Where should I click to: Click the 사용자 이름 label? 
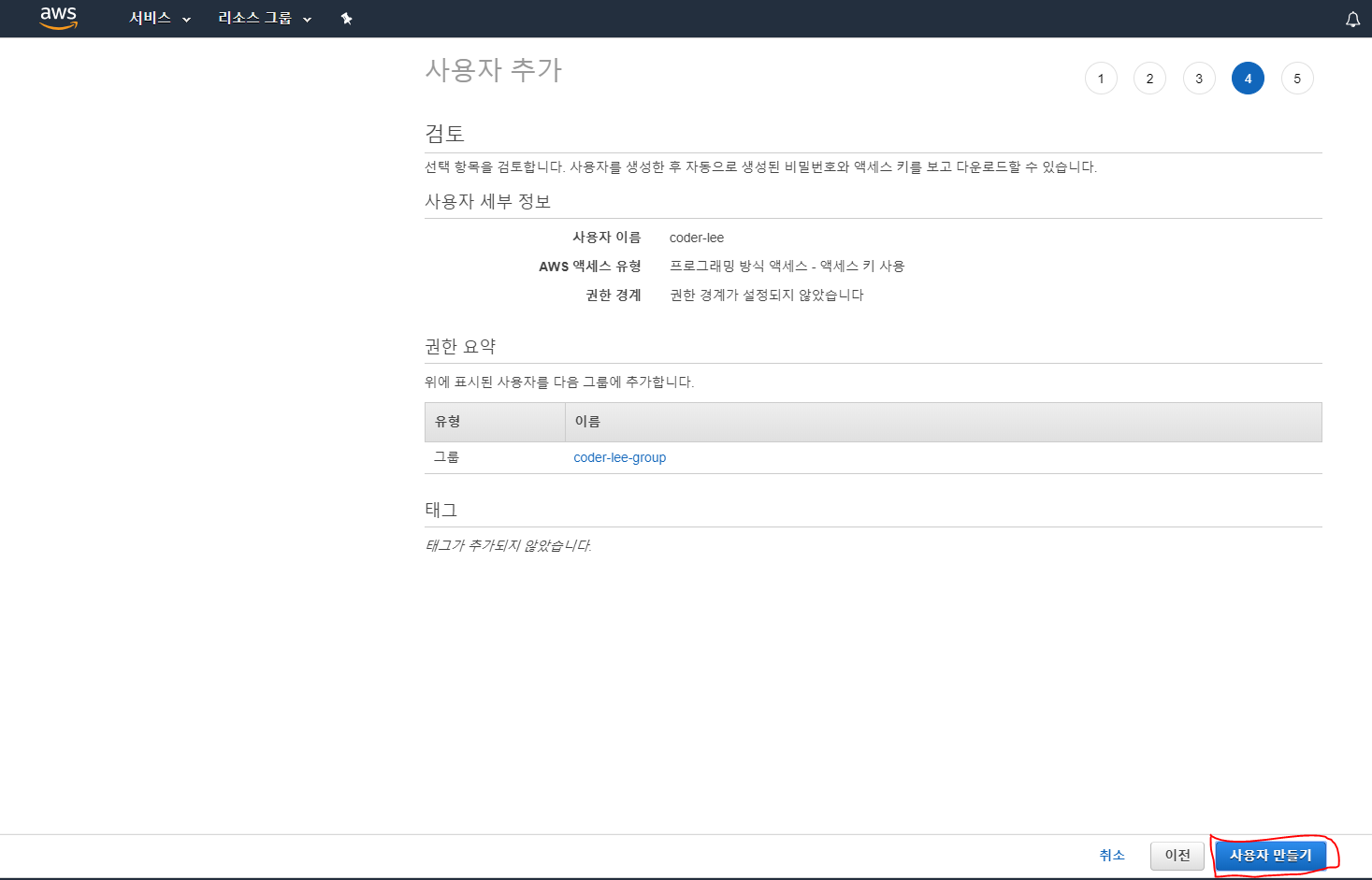(x=607, y=238)
